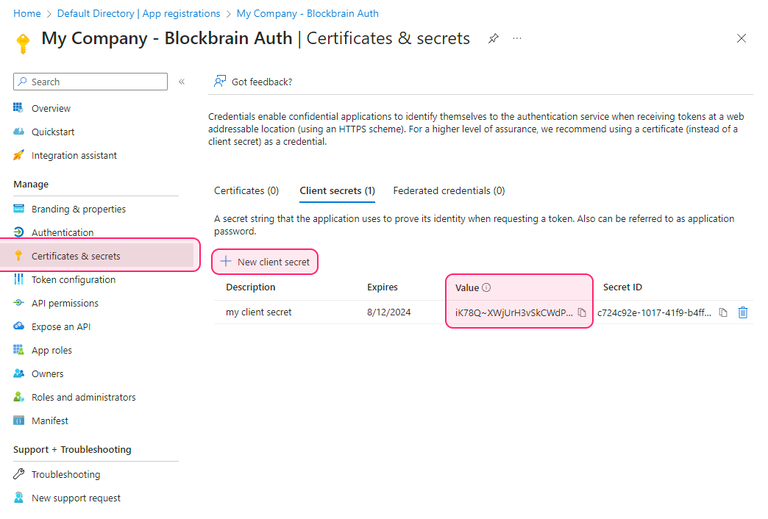This screenshot has height=519, width=768.
Task: Collapse the sidebar with double chevron
Action: 182,82
